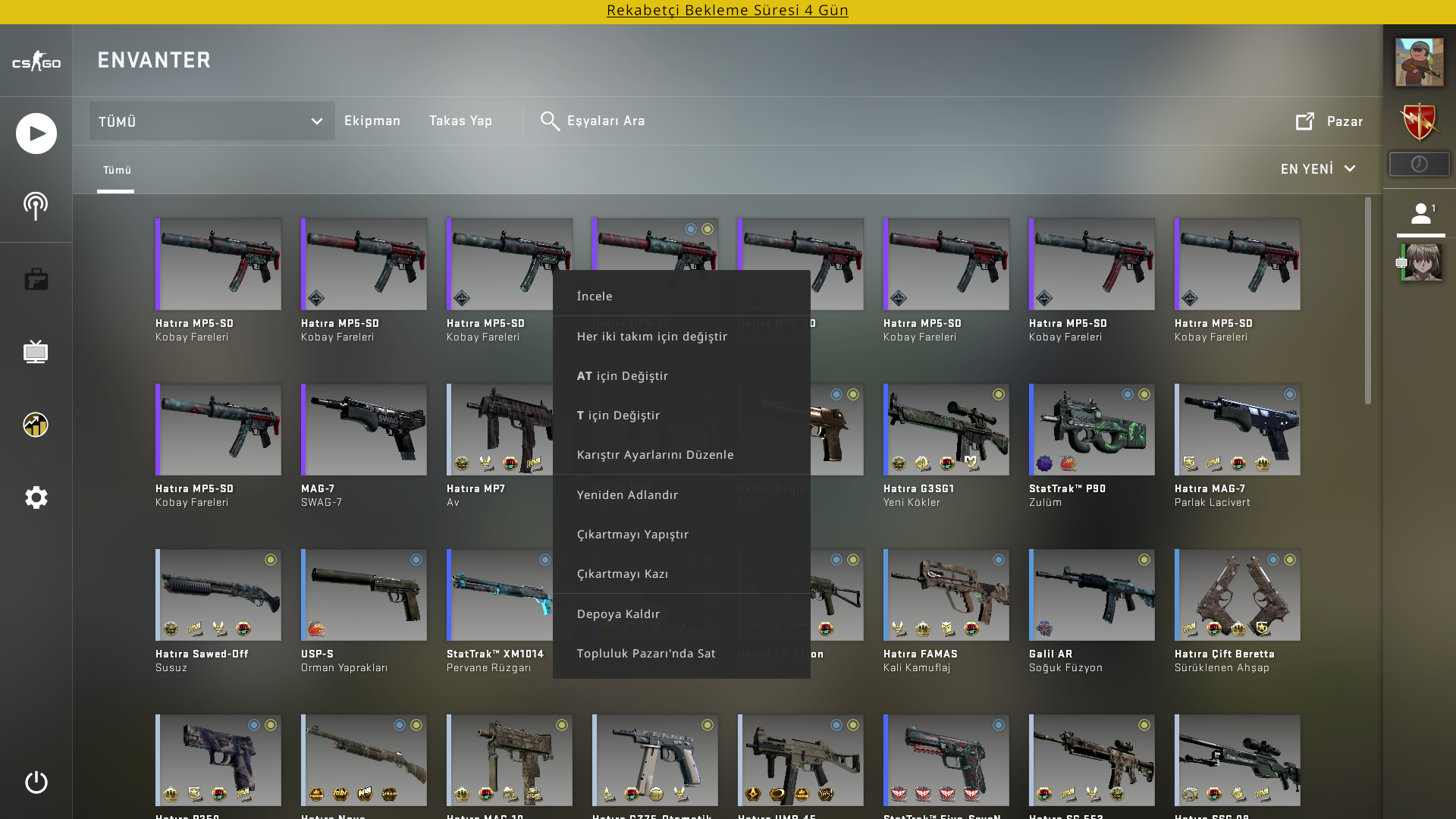Viewport: 1456px width, 819px height.
Task: Open the inventory briefcase icon
Action: [36, 279]
